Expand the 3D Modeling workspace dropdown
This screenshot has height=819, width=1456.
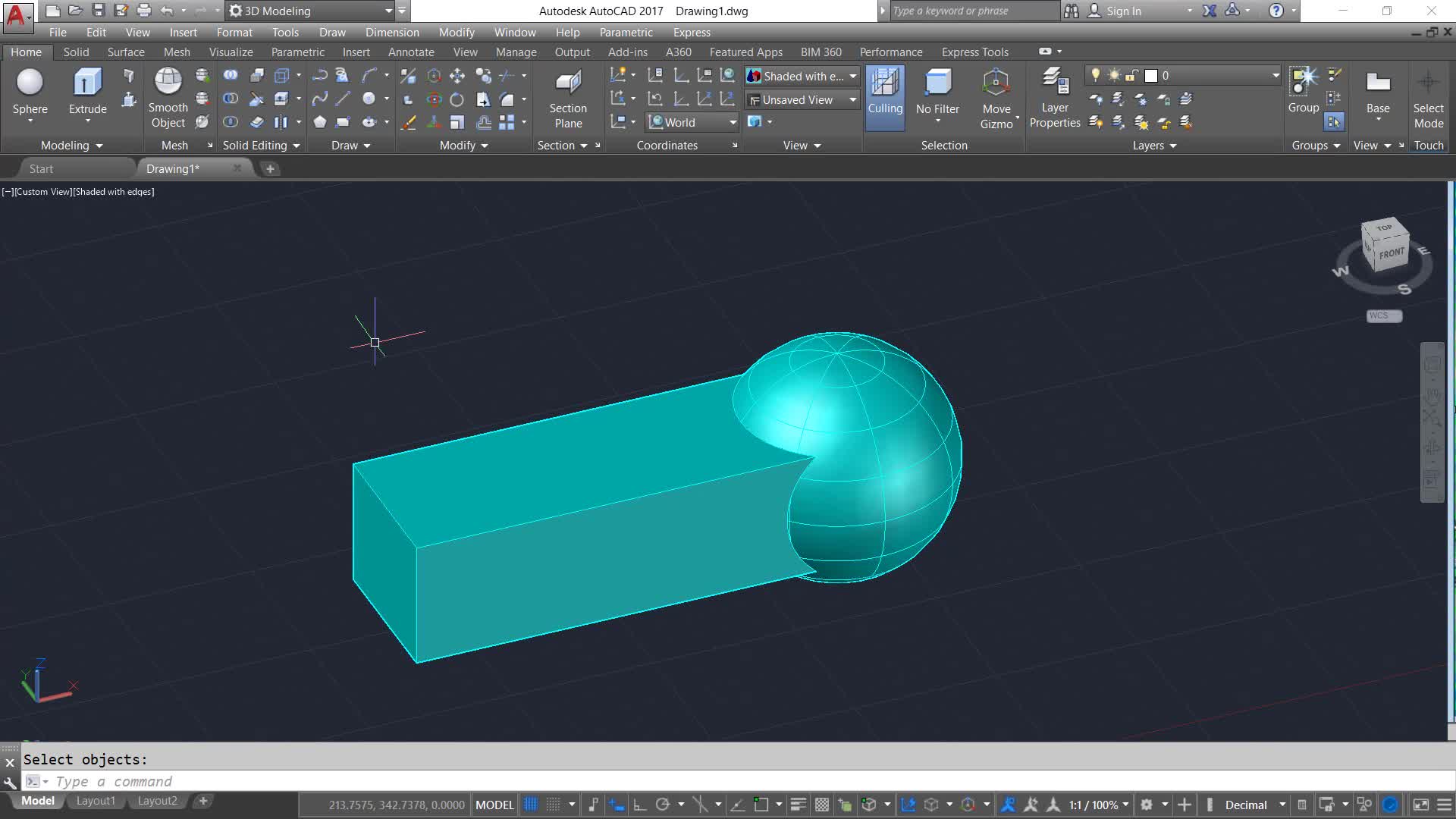(x=388, y=11)
